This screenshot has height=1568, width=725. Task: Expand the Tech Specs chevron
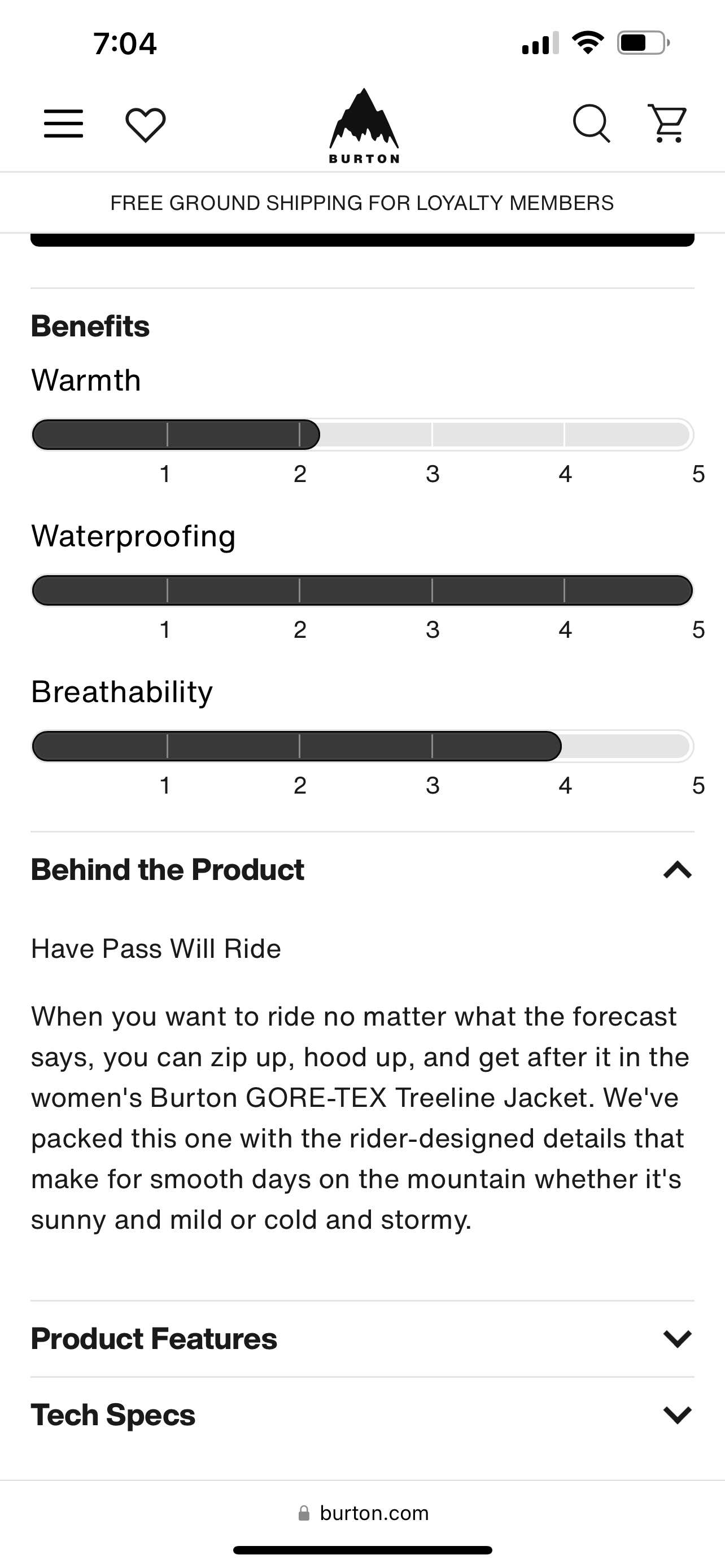[x=678, y=1414]
